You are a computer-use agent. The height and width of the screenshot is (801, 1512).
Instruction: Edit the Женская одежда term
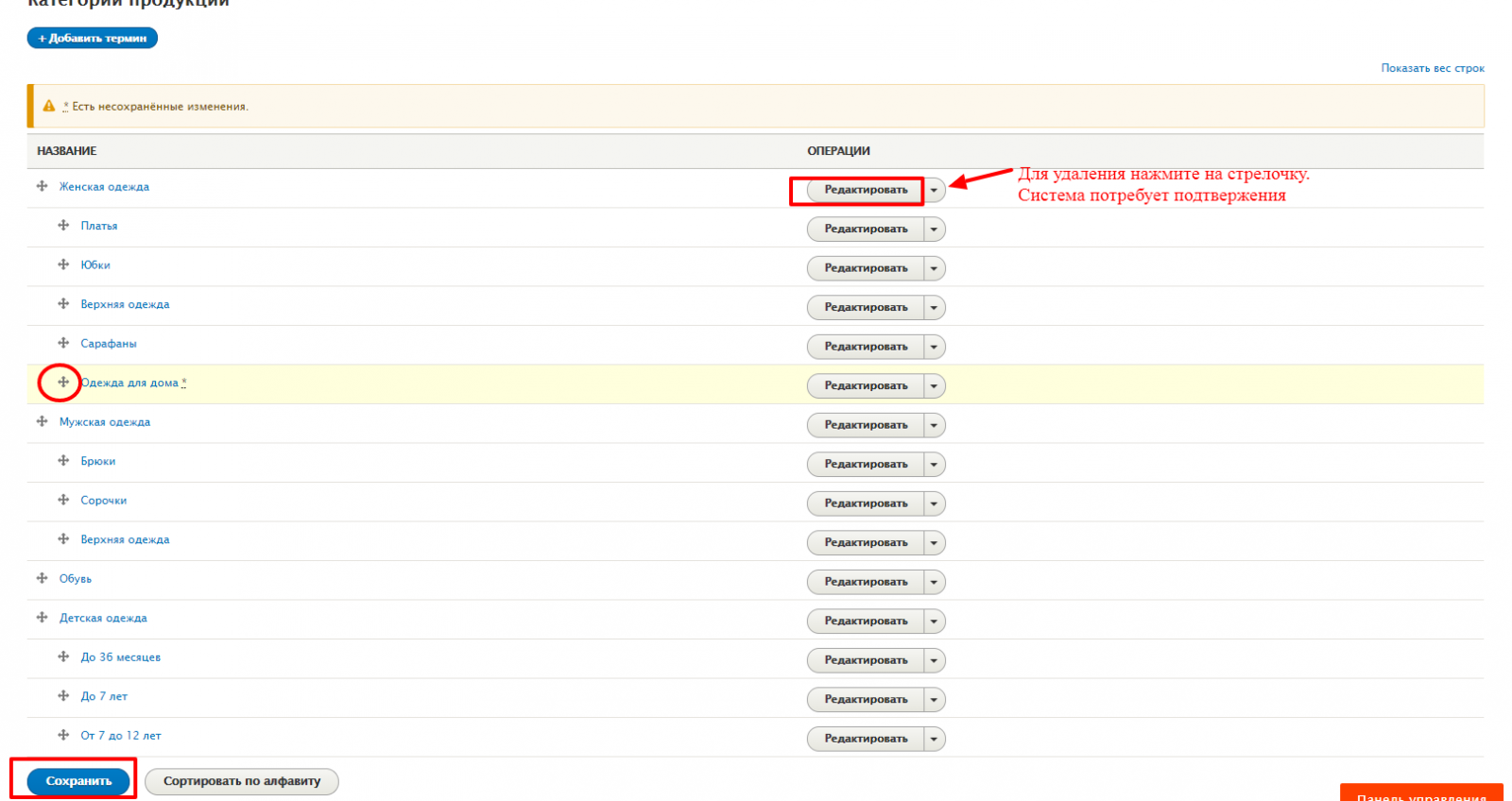click(866, 190)
